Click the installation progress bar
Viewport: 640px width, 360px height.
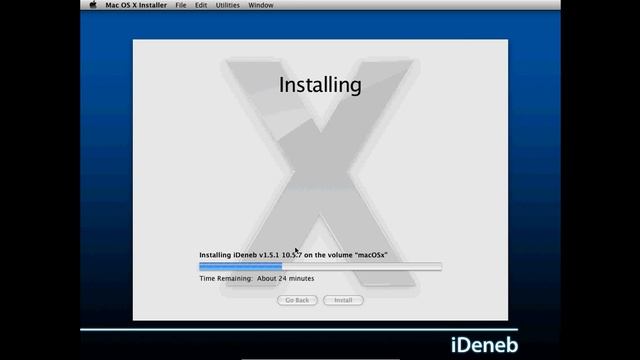coord(320,267)
